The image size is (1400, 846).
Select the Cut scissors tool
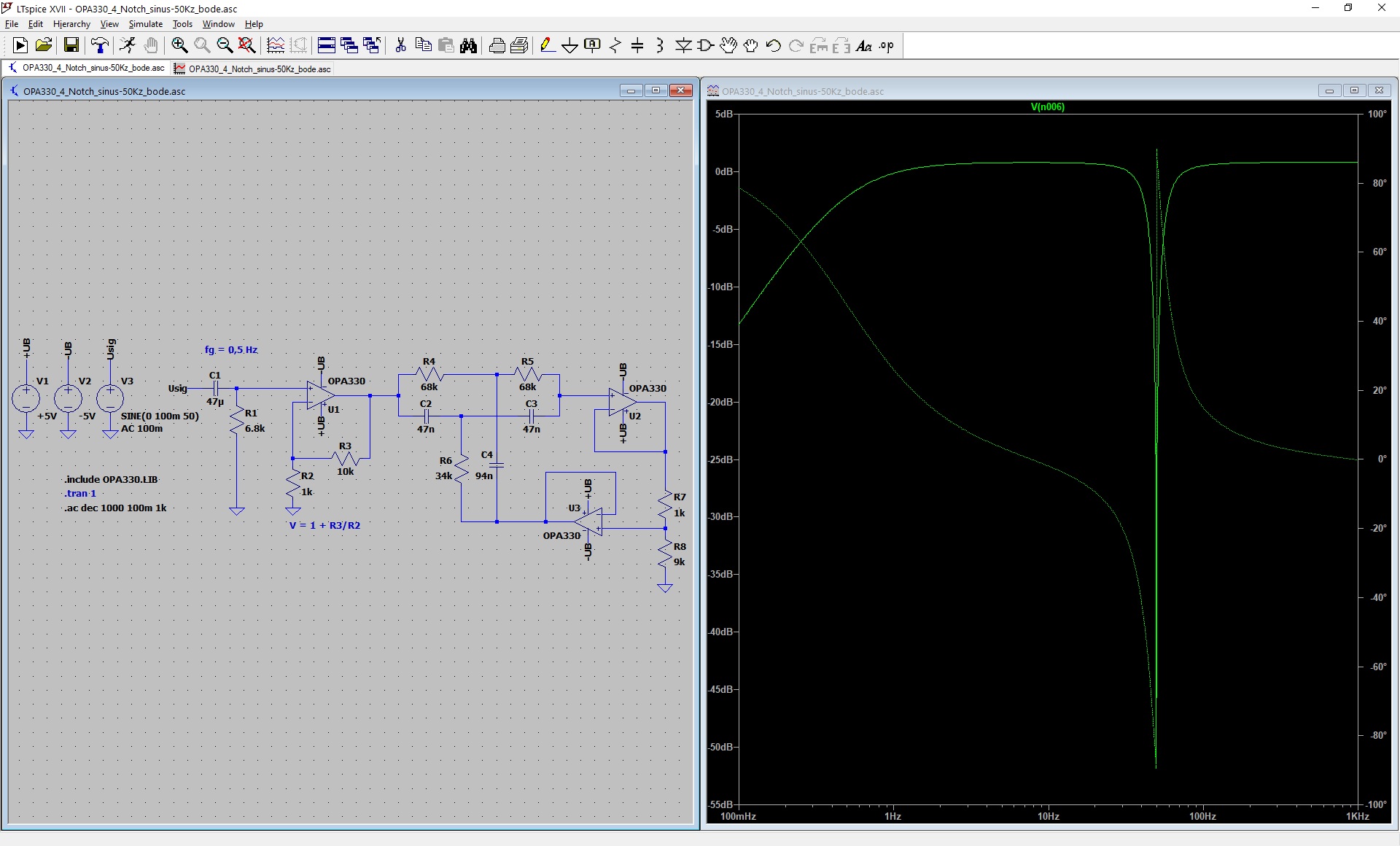coord(400,46)
